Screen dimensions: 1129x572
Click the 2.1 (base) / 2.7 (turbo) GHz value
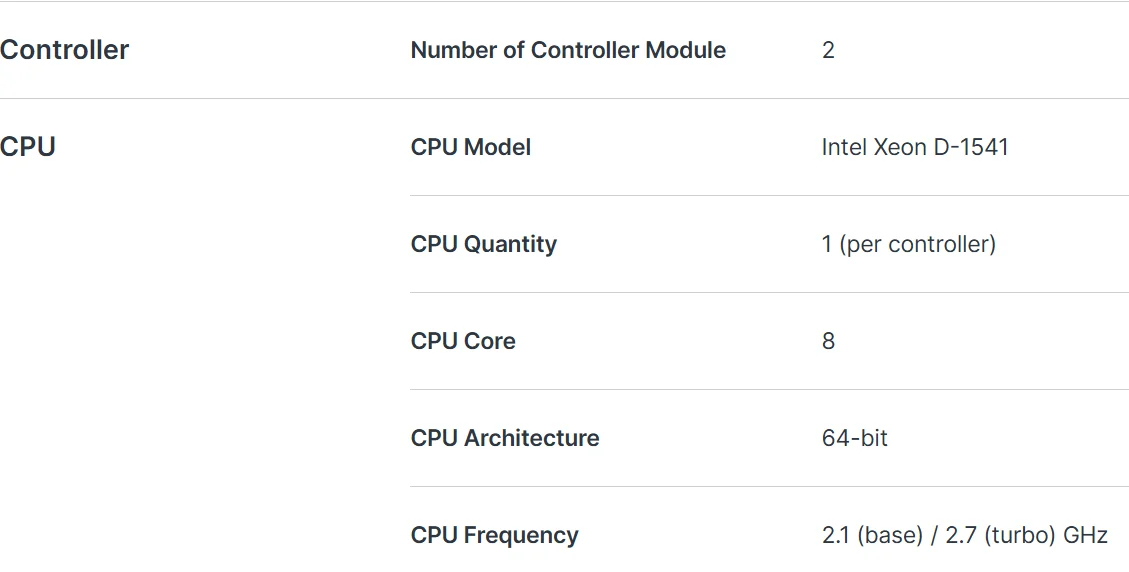point(965,535)
